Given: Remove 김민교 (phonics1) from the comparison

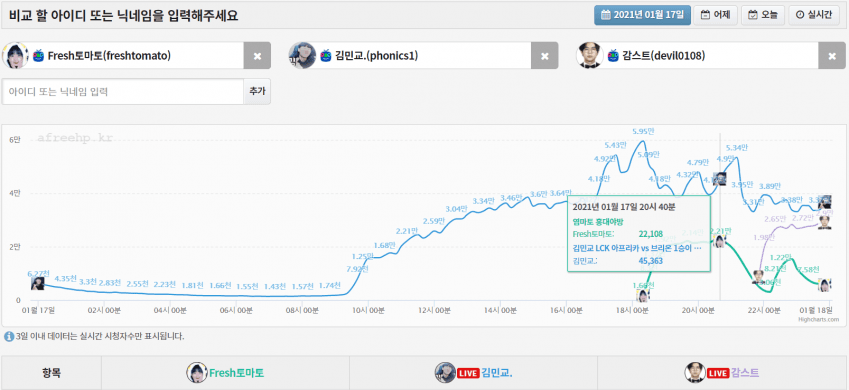Looking at the screenshot, I should (545, 56).
